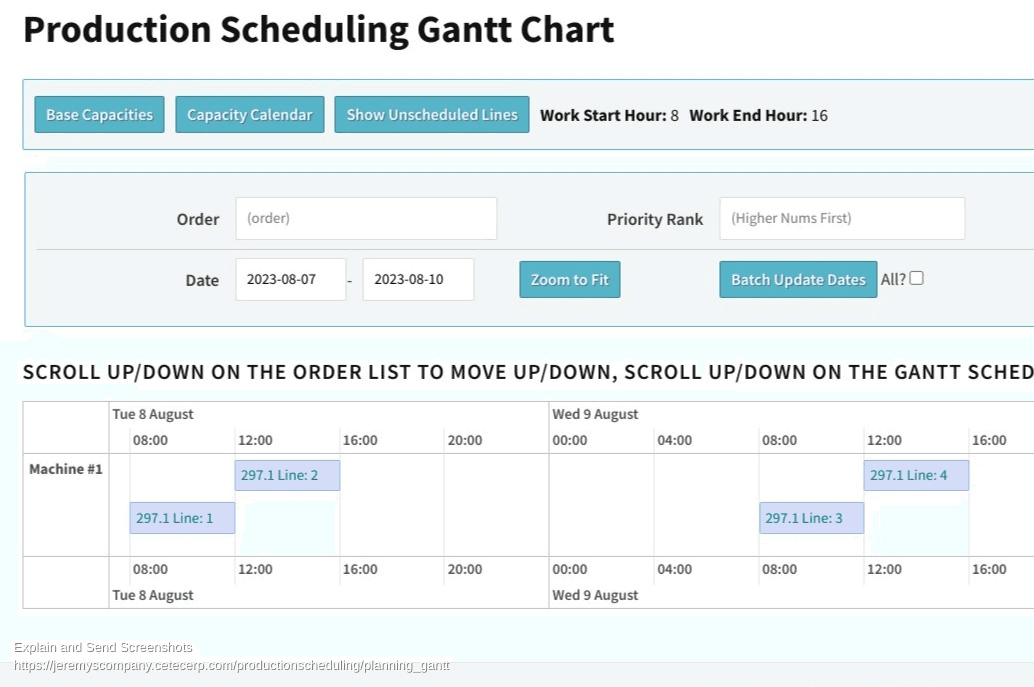Select the 297.1 Line: 3 task bar
The height and width of the screenshot is (687, 1034).
(811, 518)
